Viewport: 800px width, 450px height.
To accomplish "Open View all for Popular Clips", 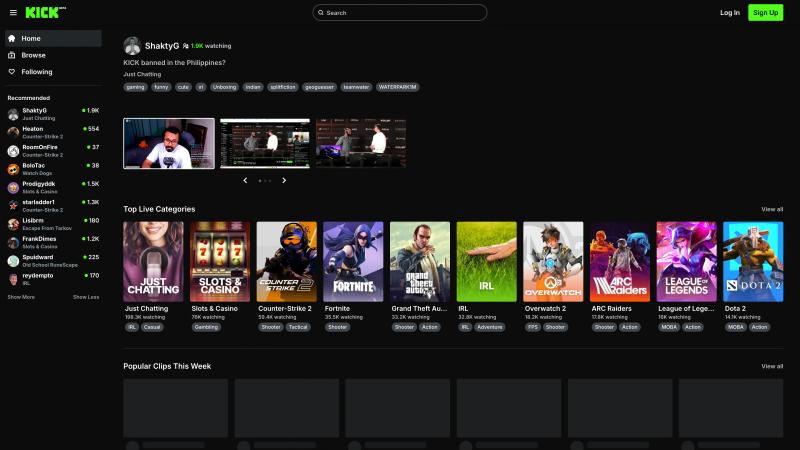I will point(772,366).
